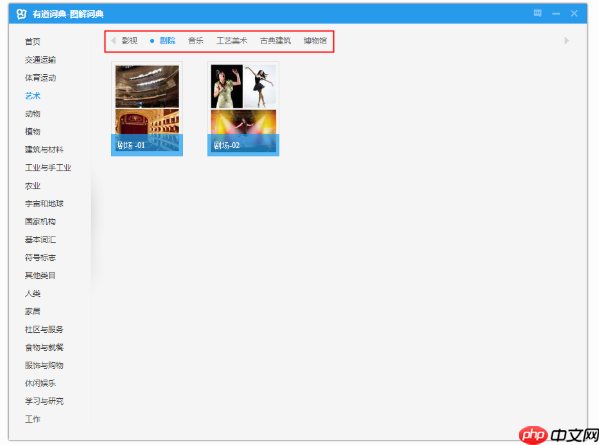The image size is (600, 445).
Task: Select the 音乐 subcategory tab
Action: (x=195, y=41)
